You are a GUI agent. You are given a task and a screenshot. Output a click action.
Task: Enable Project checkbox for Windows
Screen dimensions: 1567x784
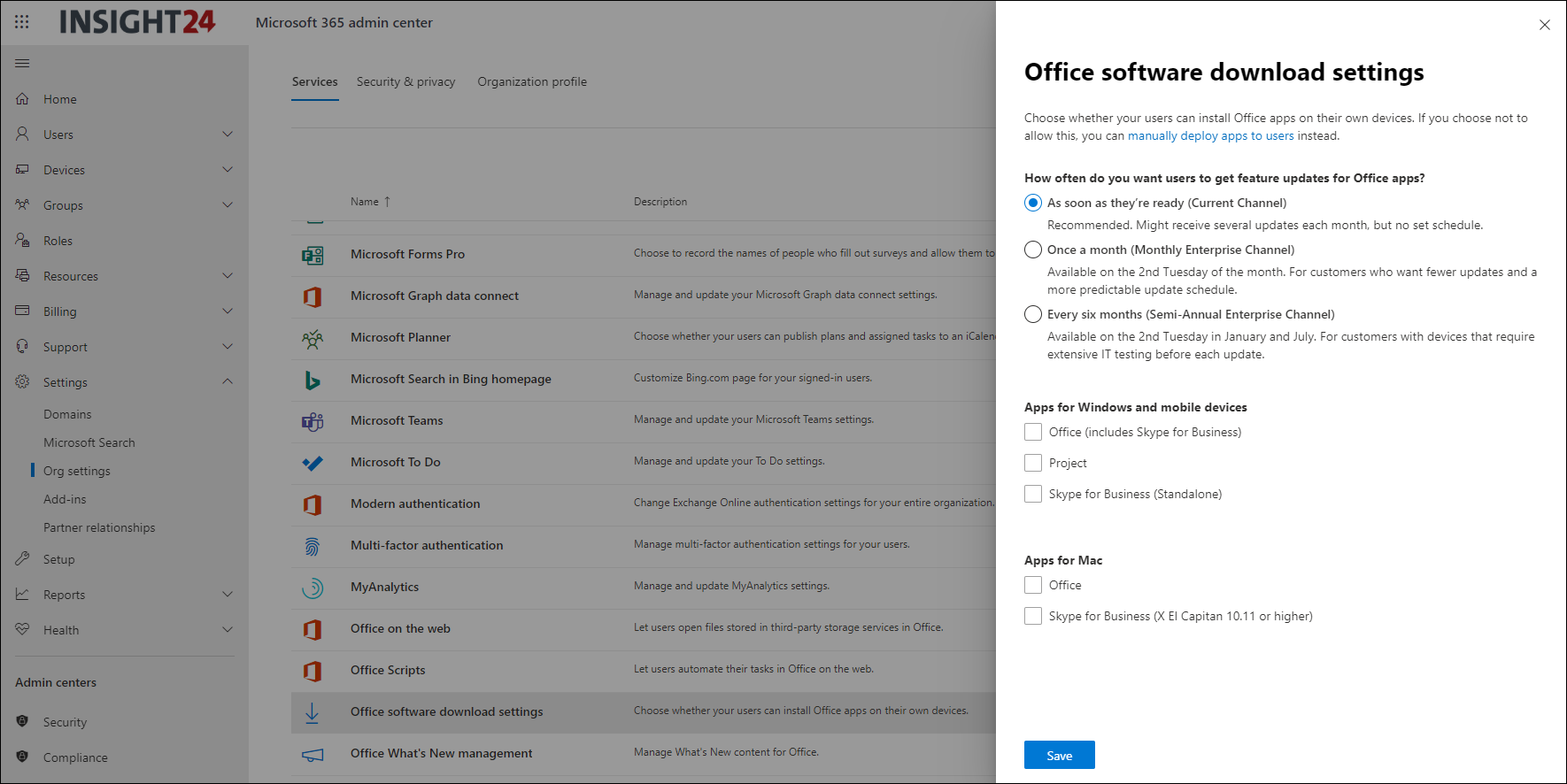(1033, 463)
